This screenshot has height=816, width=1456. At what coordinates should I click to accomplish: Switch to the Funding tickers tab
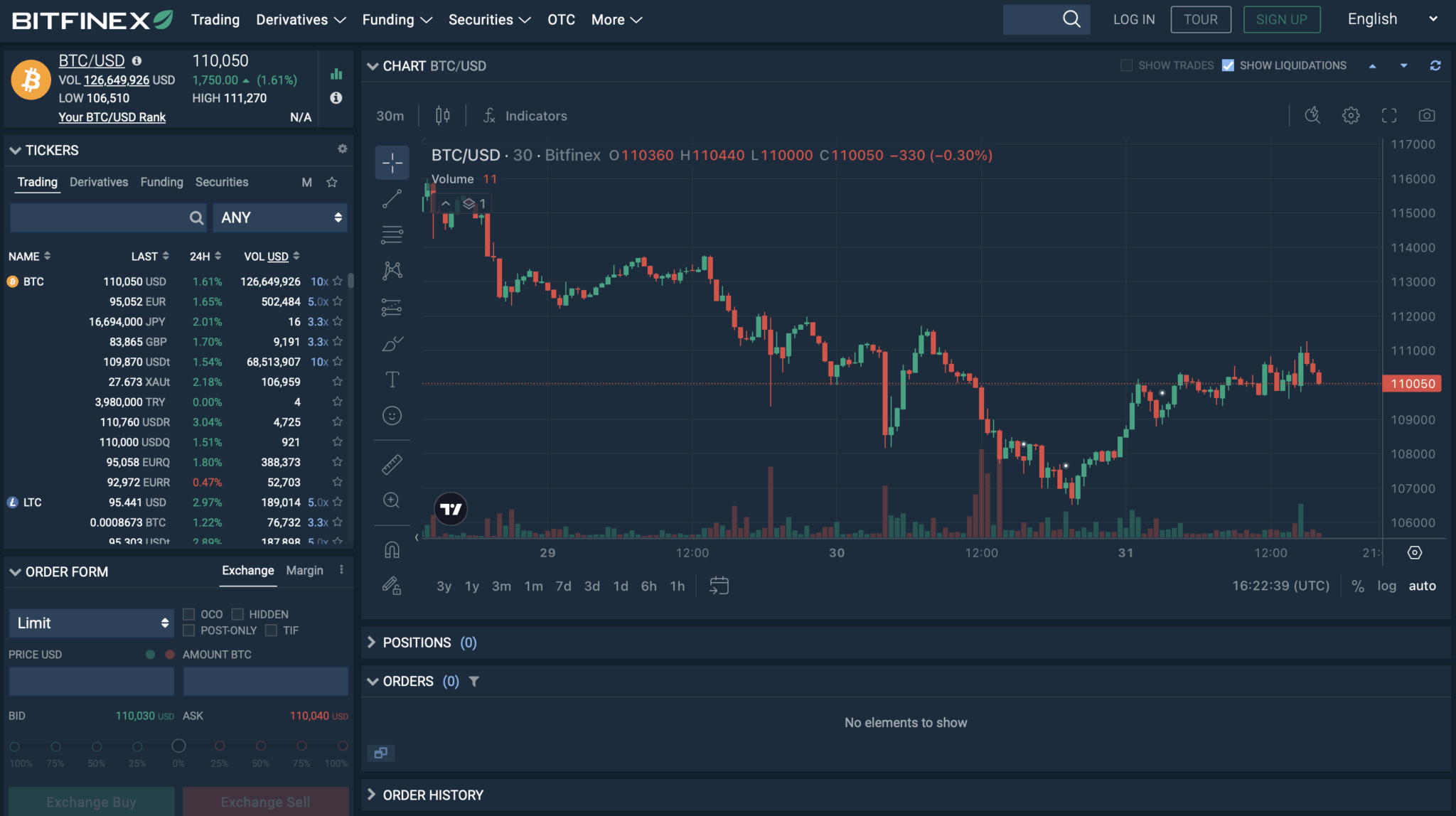click(161, 182)
